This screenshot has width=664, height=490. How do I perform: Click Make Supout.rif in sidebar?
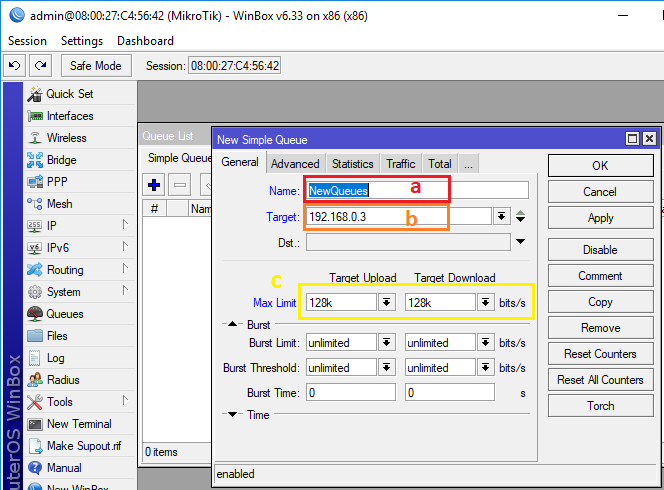(x=80, y=446)
